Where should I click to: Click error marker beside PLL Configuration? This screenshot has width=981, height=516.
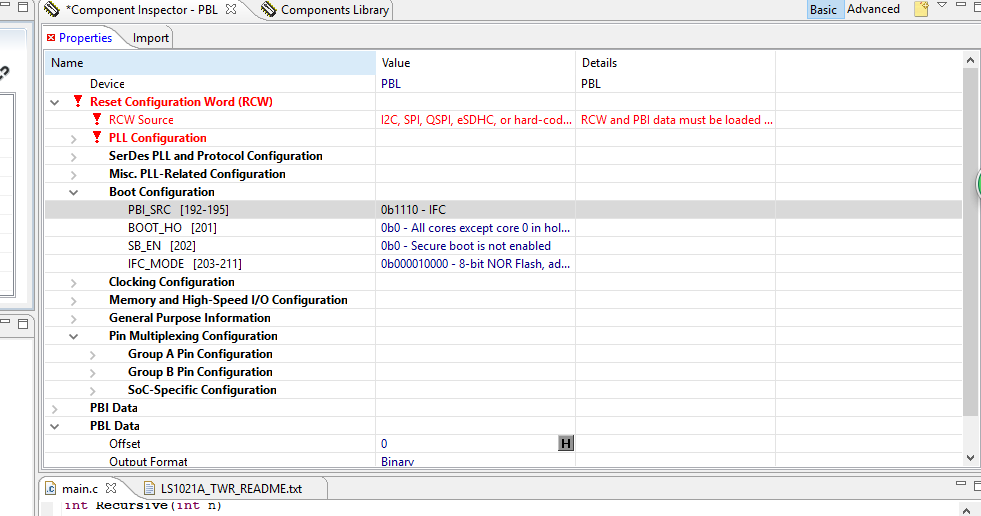pyautogui.click(x=96, y=138)
